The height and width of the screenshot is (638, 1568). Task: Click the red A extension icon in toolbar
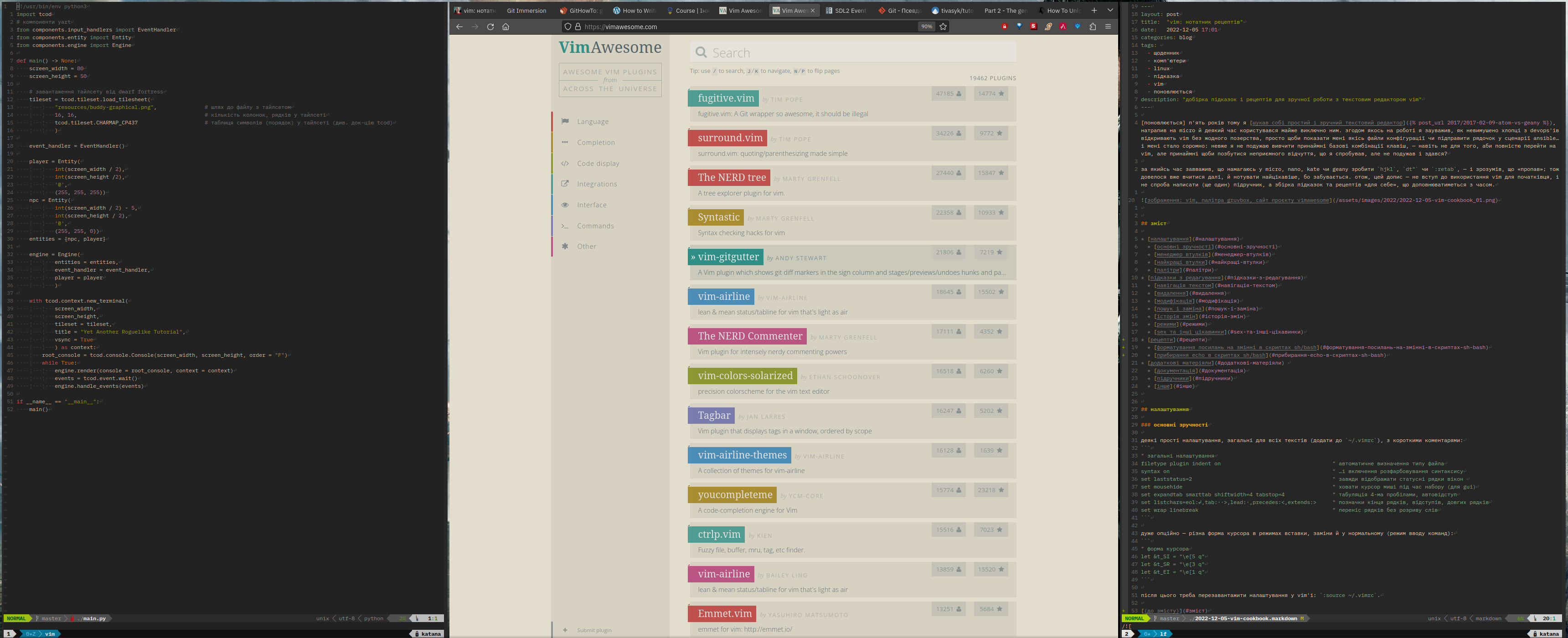1062,27
